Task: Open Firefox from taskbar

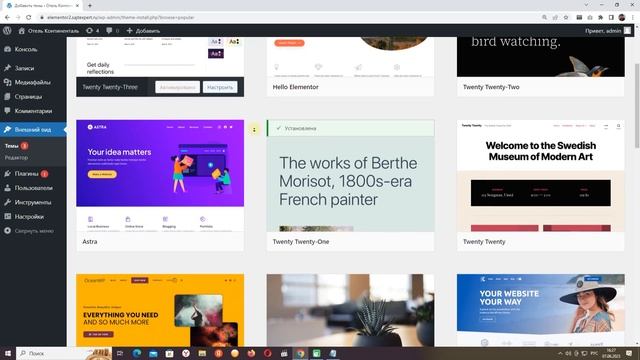Action: tap(251, 353)
